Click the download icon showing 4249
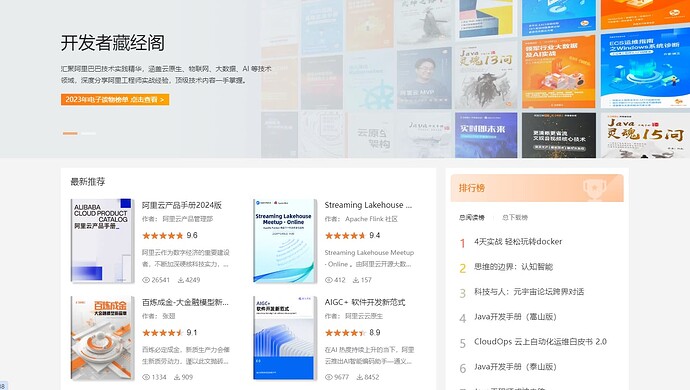This screenshot has width=690, height=390. 180,280
